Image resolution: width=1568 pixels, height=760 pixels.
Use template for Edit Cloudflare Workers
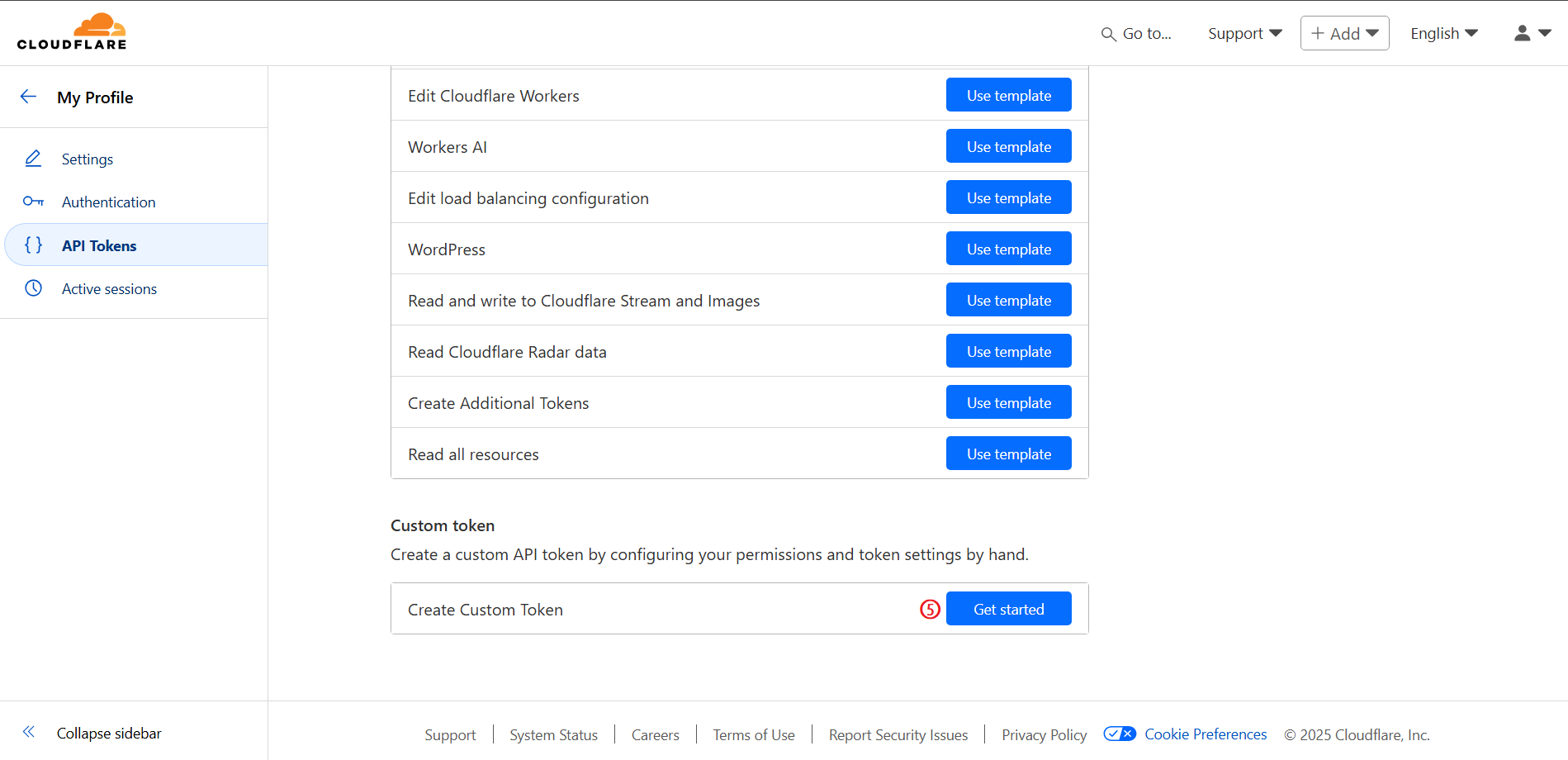click(x=1008, y=95)
